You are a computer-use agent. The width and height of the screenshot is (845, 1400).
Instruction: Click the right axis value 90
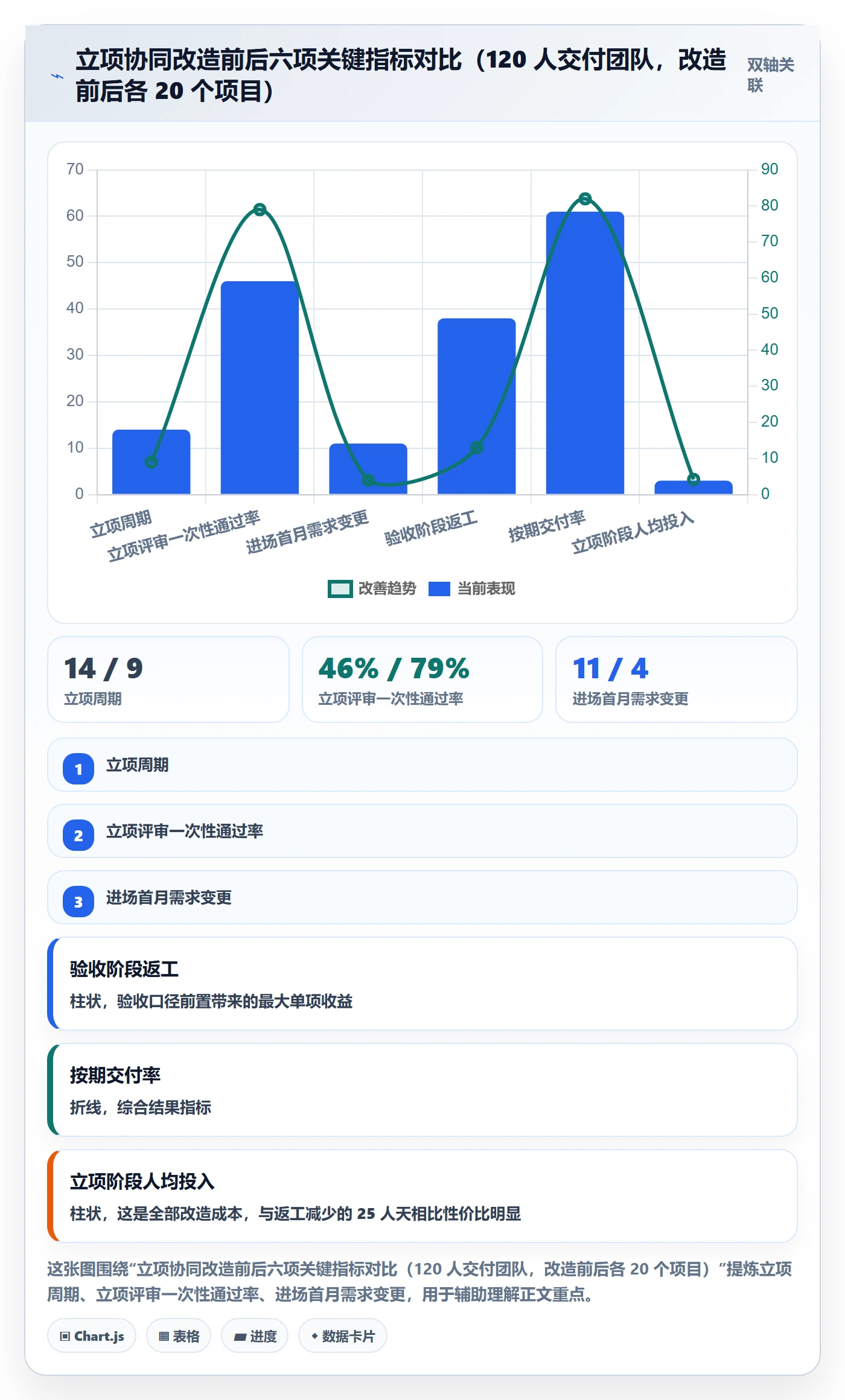pyautogui.click(x=770, y=169)
